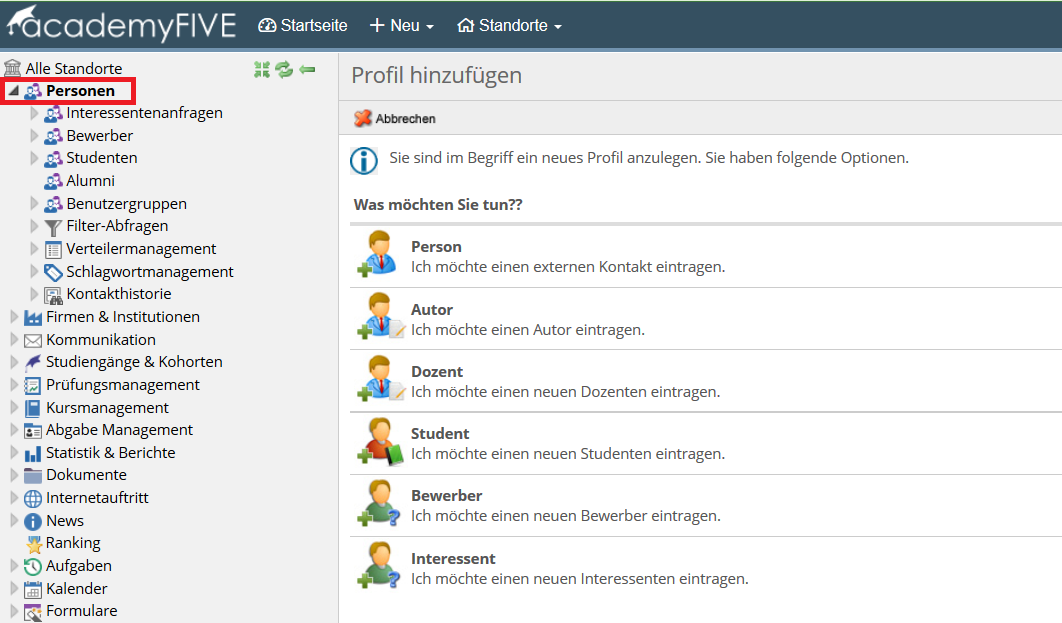Open the Standorte dropdown menu

[x=509, y=26]
